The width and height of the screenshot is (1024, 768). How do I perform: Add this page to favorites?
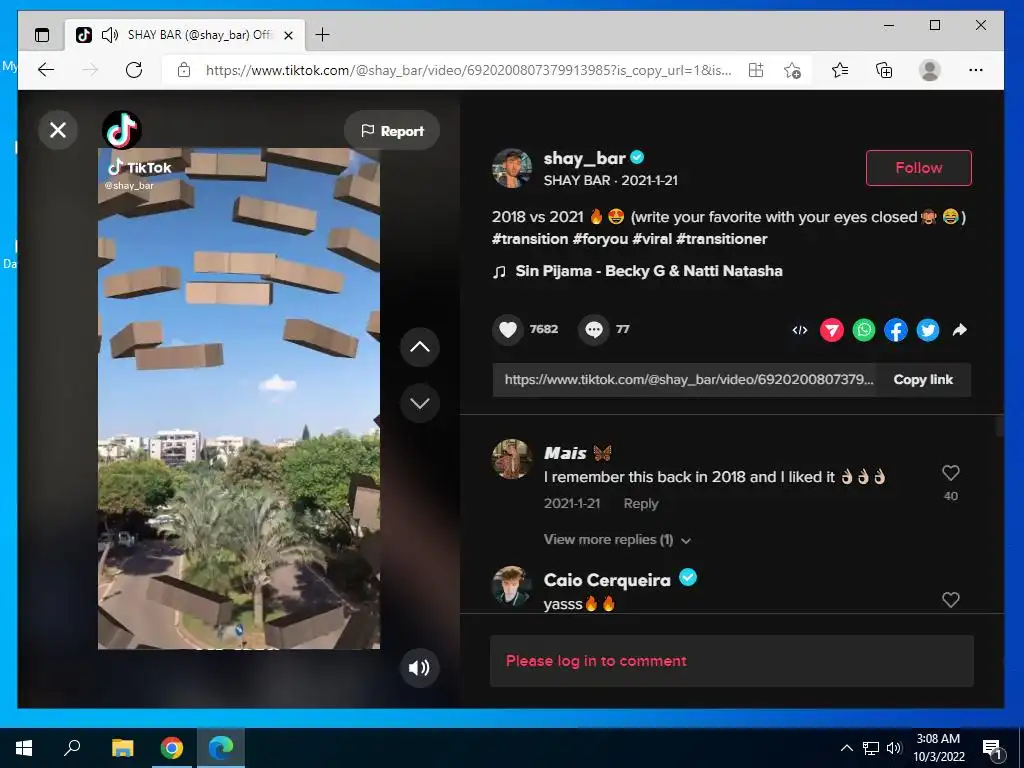792,70
